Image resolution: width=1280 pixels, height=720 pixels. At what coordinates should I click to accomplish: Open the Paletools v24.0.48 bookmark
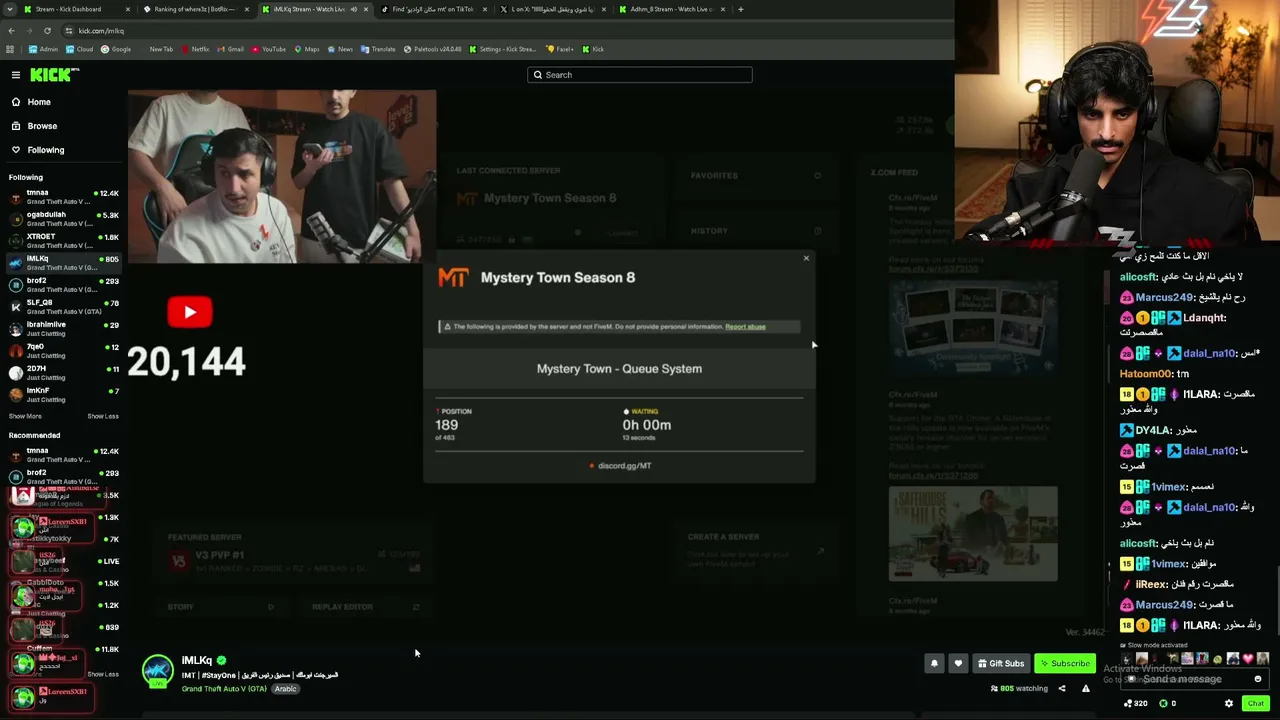click(x=433, y=49)
